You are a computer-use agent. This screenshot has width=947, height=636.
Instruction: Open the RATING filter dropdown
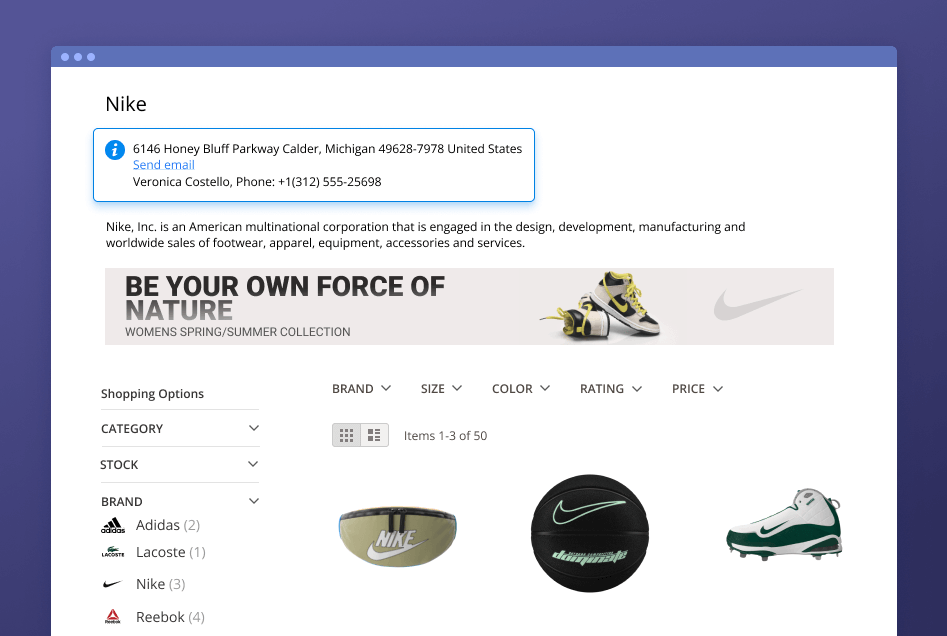point(610,388)
